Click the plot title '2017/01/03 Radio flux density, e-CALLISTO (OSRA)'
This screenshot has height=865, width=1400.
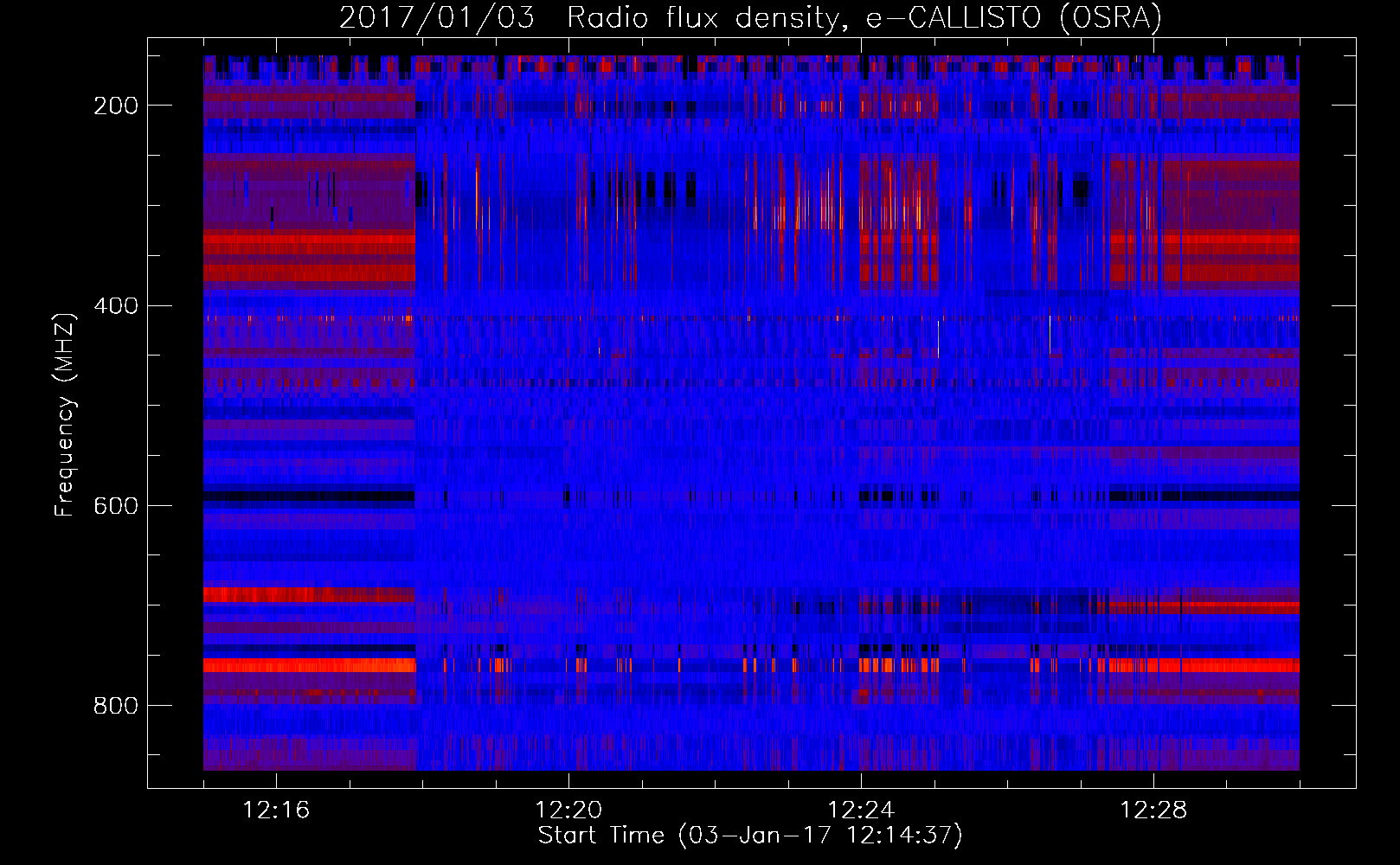coord(750,18)
